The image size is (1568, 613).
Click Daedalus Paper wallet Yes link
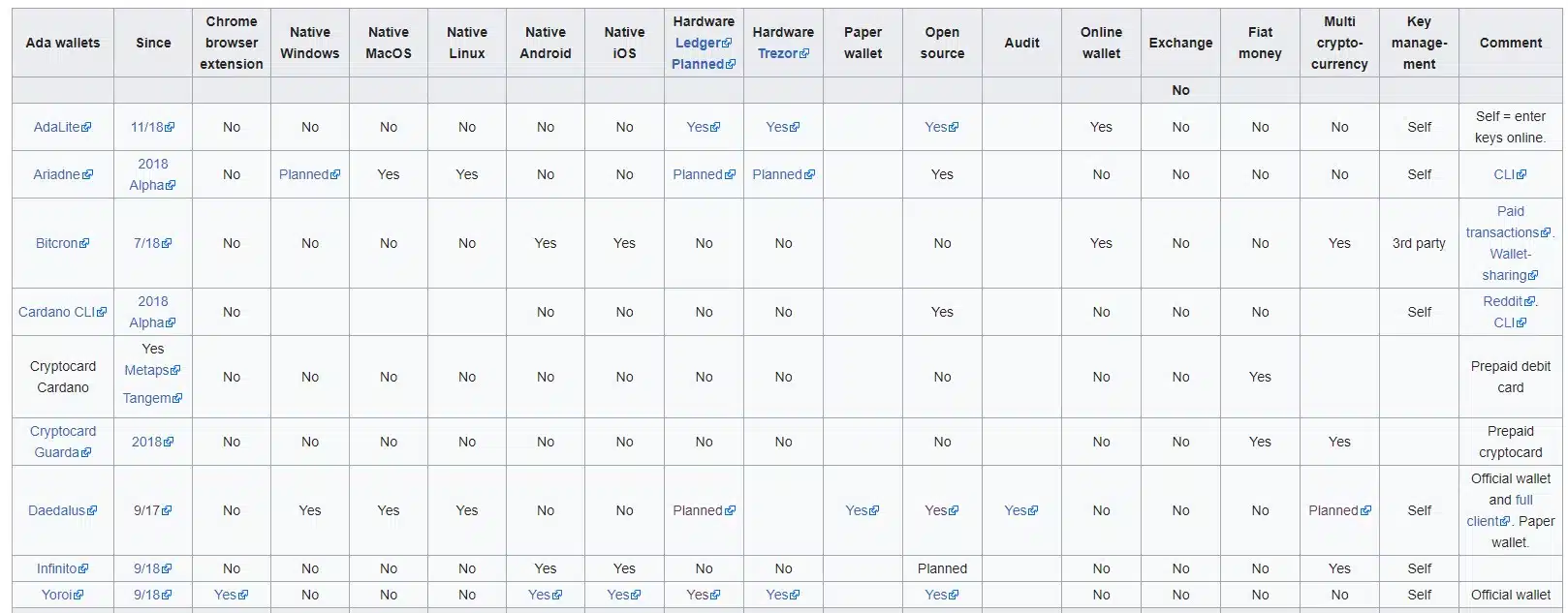tap(862, 510)
